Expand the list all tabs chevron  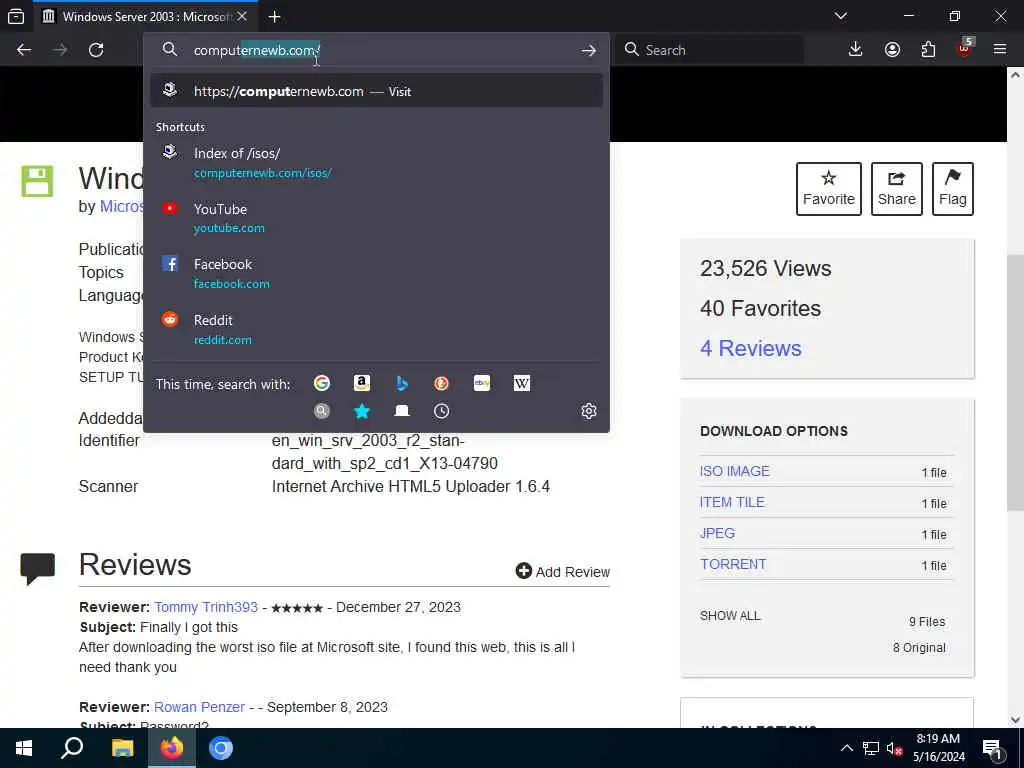pos(841,16)
